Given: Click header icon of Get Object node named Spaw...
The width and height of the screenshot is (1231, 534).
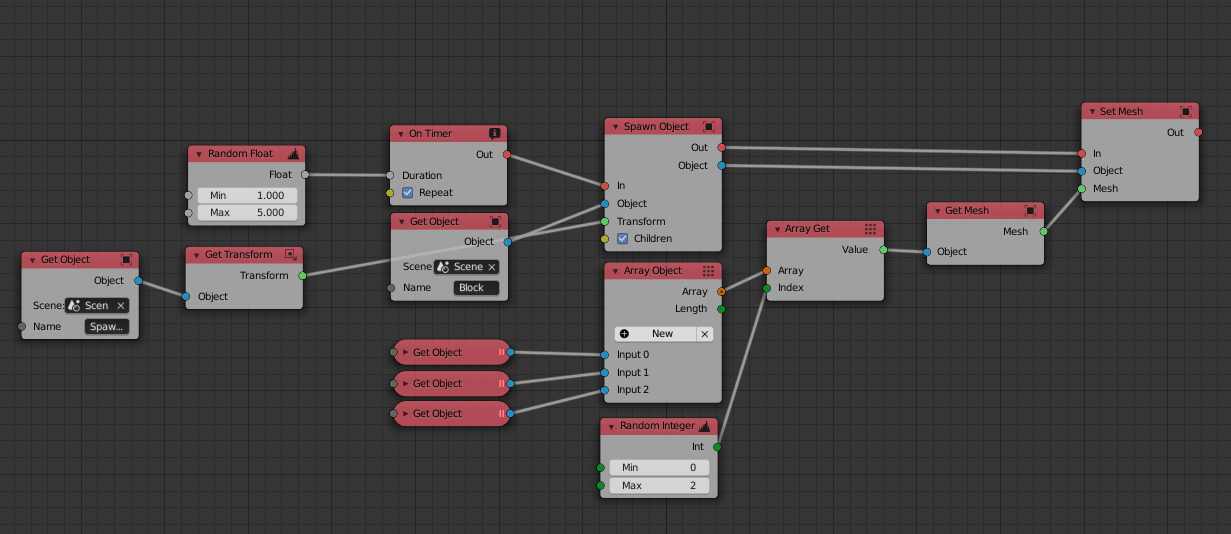Looking at the screenshot, I should pos(126,260).
